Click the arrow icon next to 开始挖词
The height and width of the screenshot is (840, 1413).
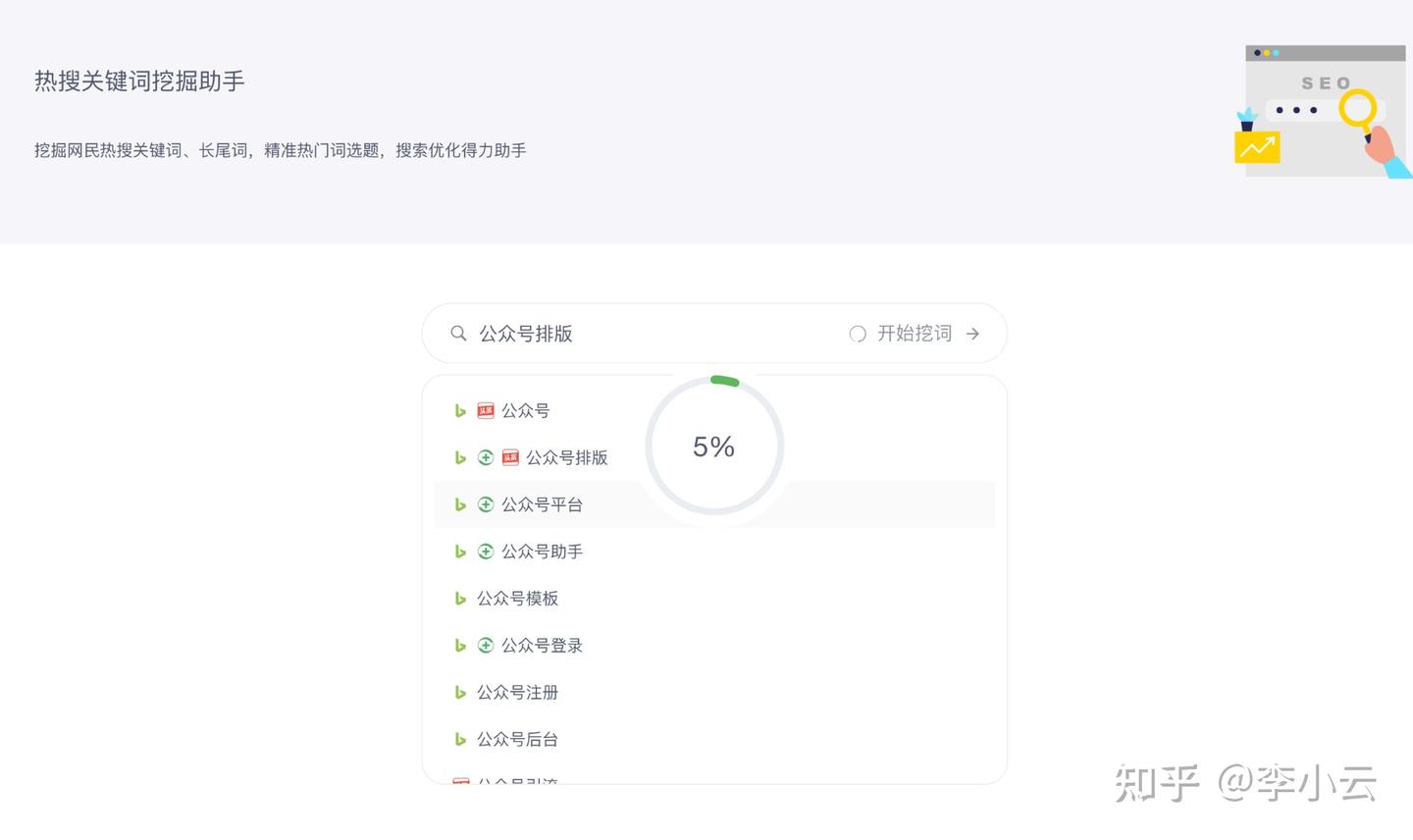(972, 334)
